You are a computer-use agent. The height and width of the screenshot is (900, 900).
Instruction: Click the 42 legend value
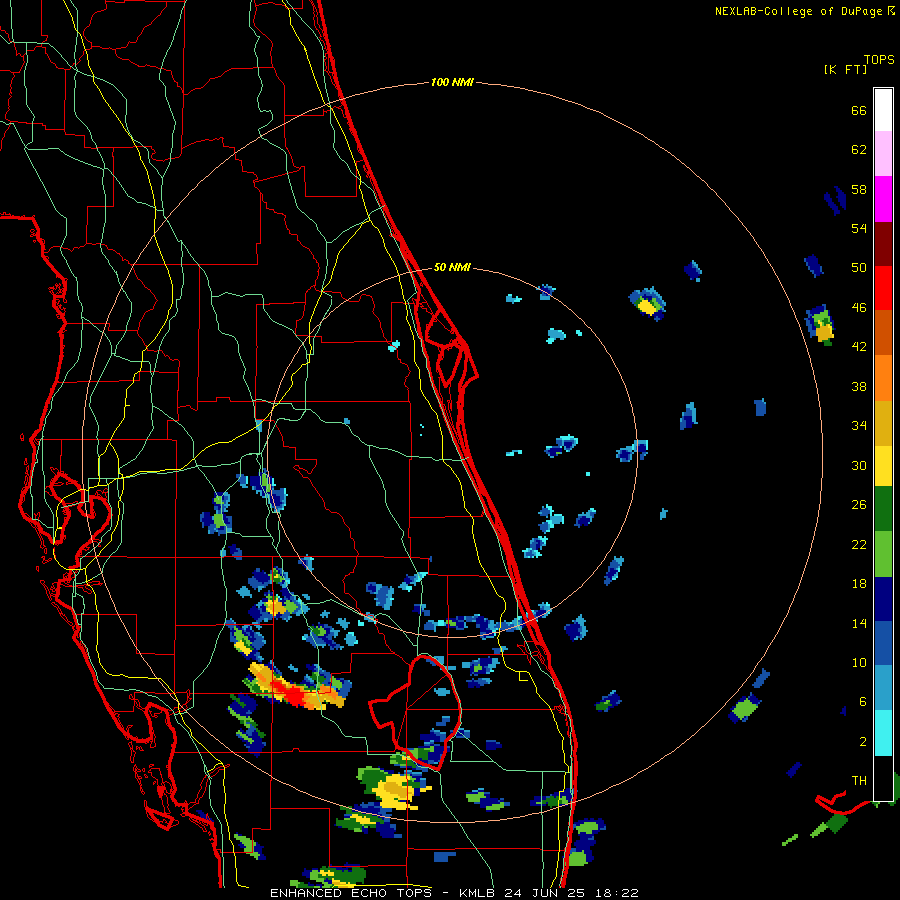pyautogui.click(x=859, y=347)
